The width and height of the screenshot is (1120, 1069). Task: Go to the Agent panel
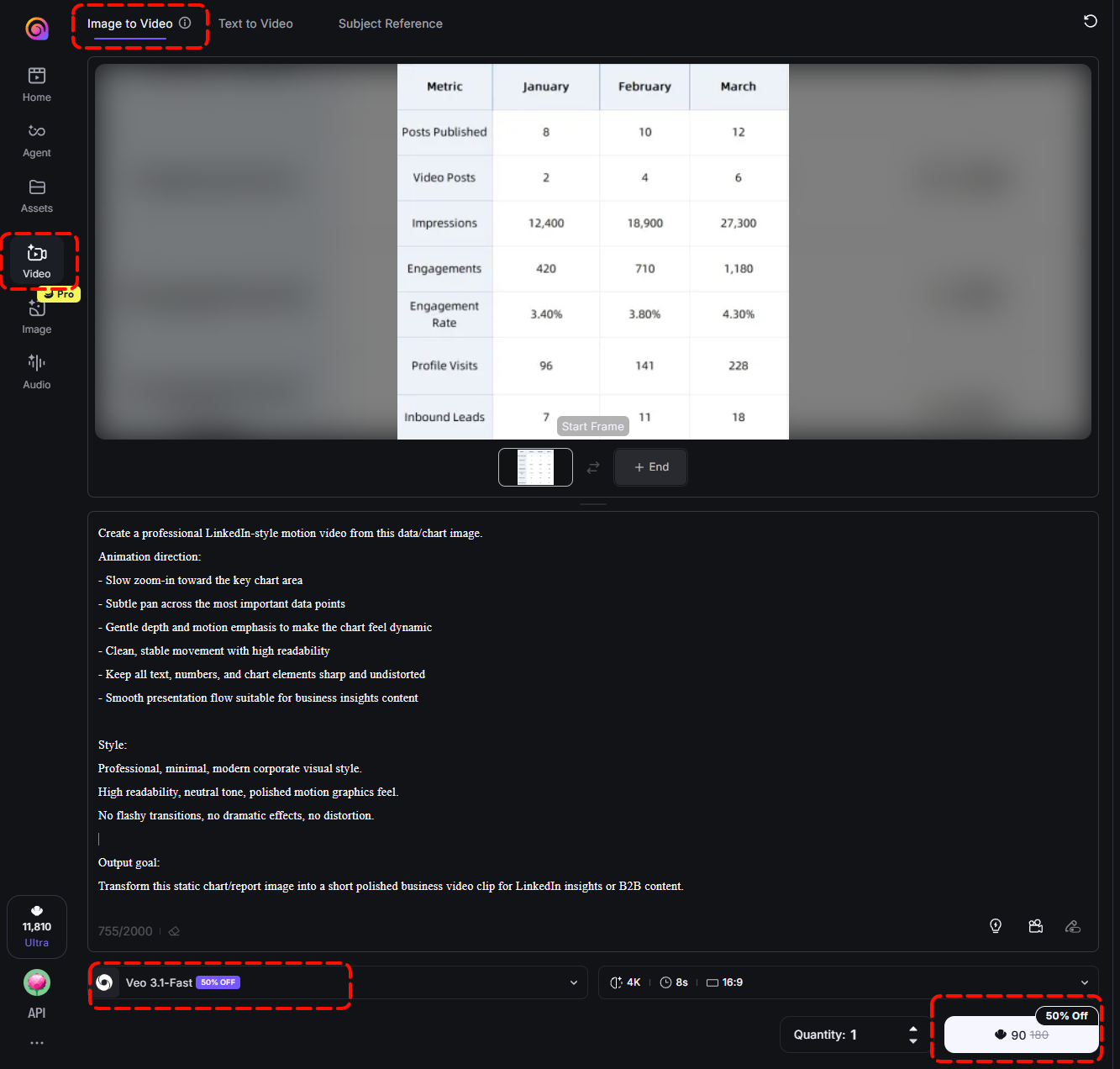click(36, 140)
